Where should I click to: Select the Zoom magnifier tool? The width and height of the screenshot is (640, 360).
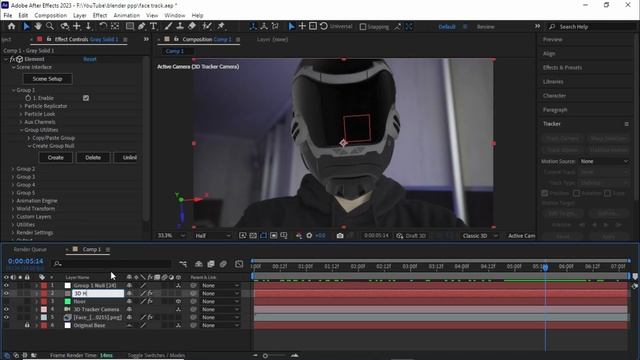[x=50, y=26]
